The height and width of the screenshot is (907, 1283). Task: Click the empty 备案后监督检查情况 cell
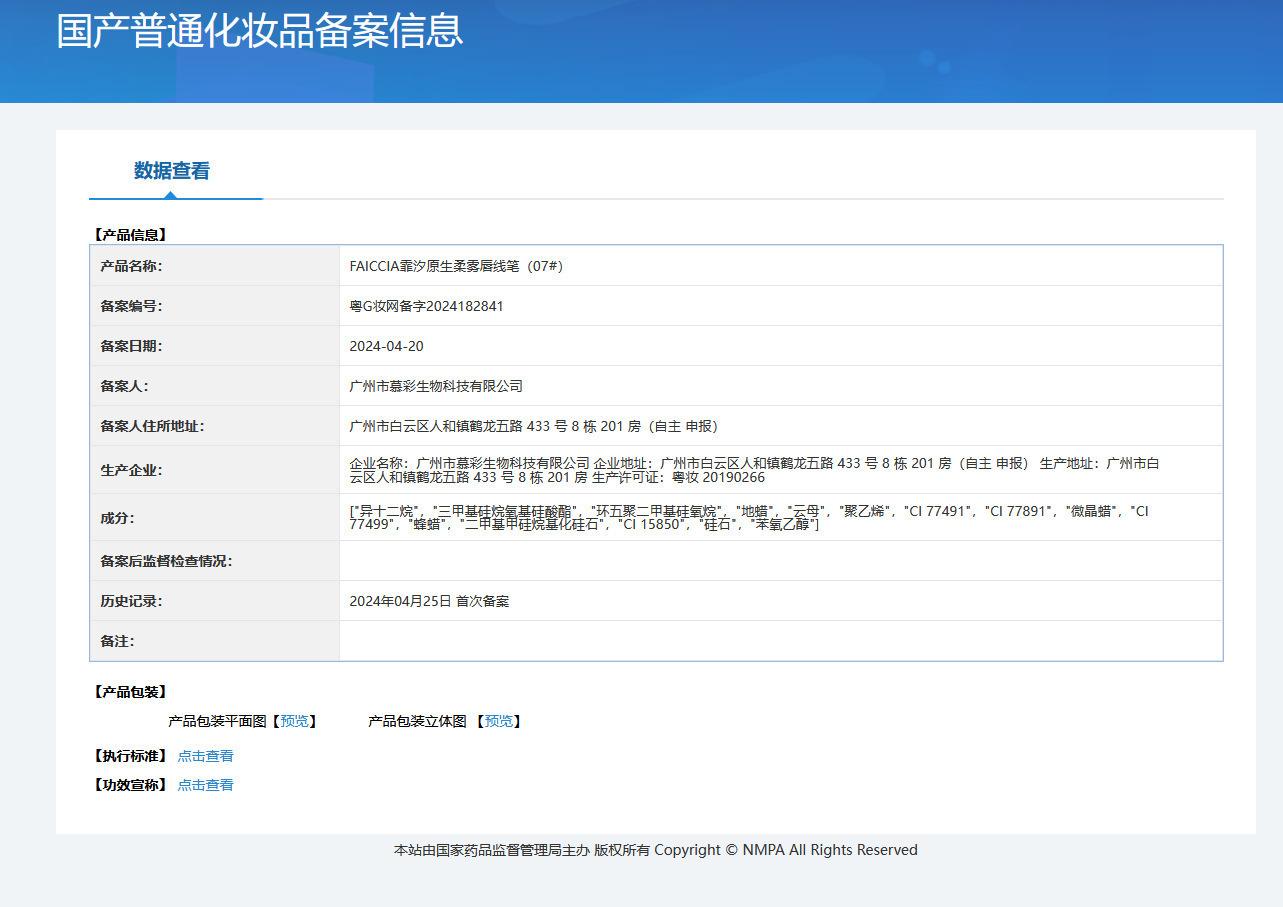780,561
